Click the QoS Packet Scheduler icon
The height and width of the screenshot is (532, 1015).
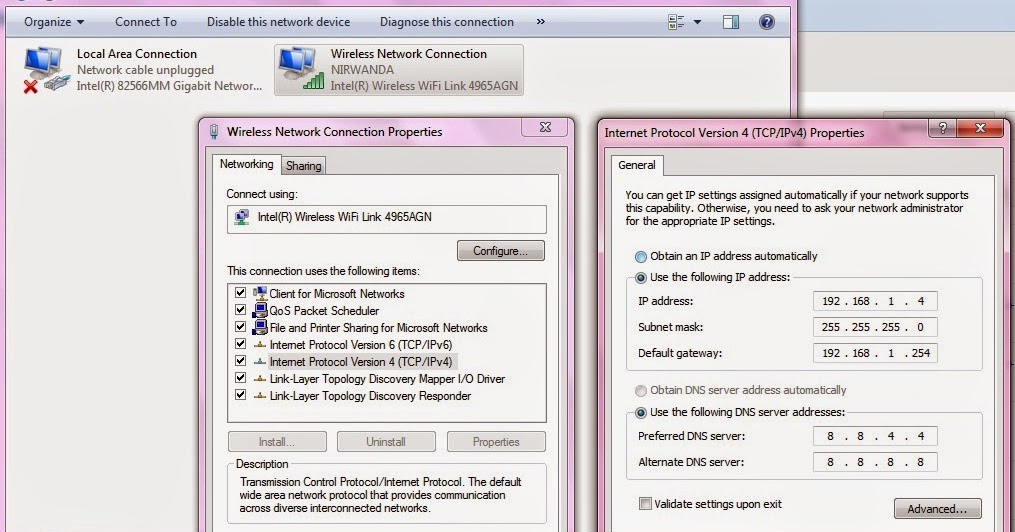[x=260, y=311]
